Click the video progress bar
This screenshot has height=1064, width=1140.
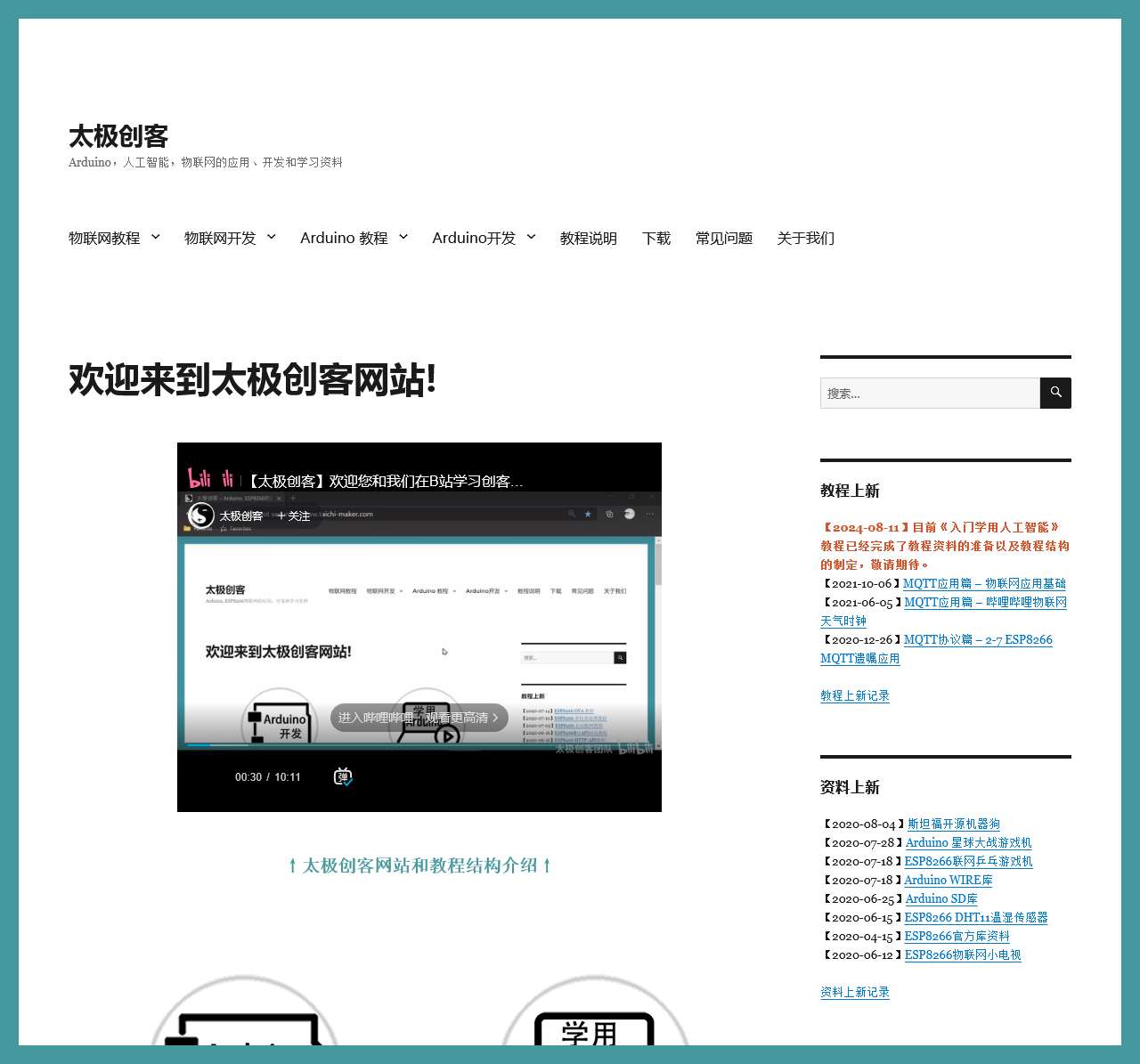419,744
